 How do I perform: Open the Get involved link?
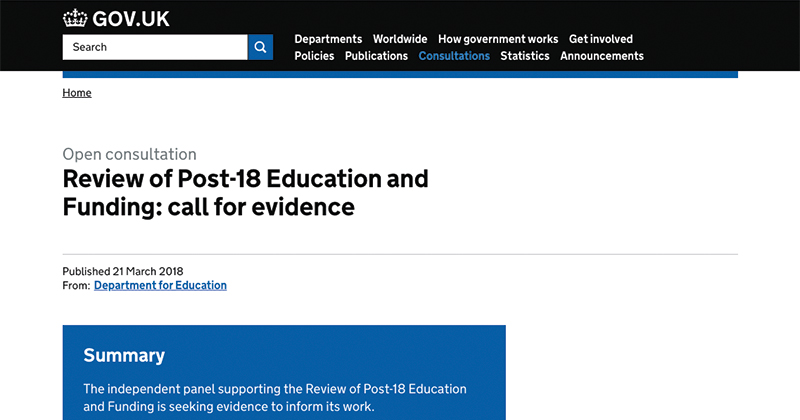[601, 39]
